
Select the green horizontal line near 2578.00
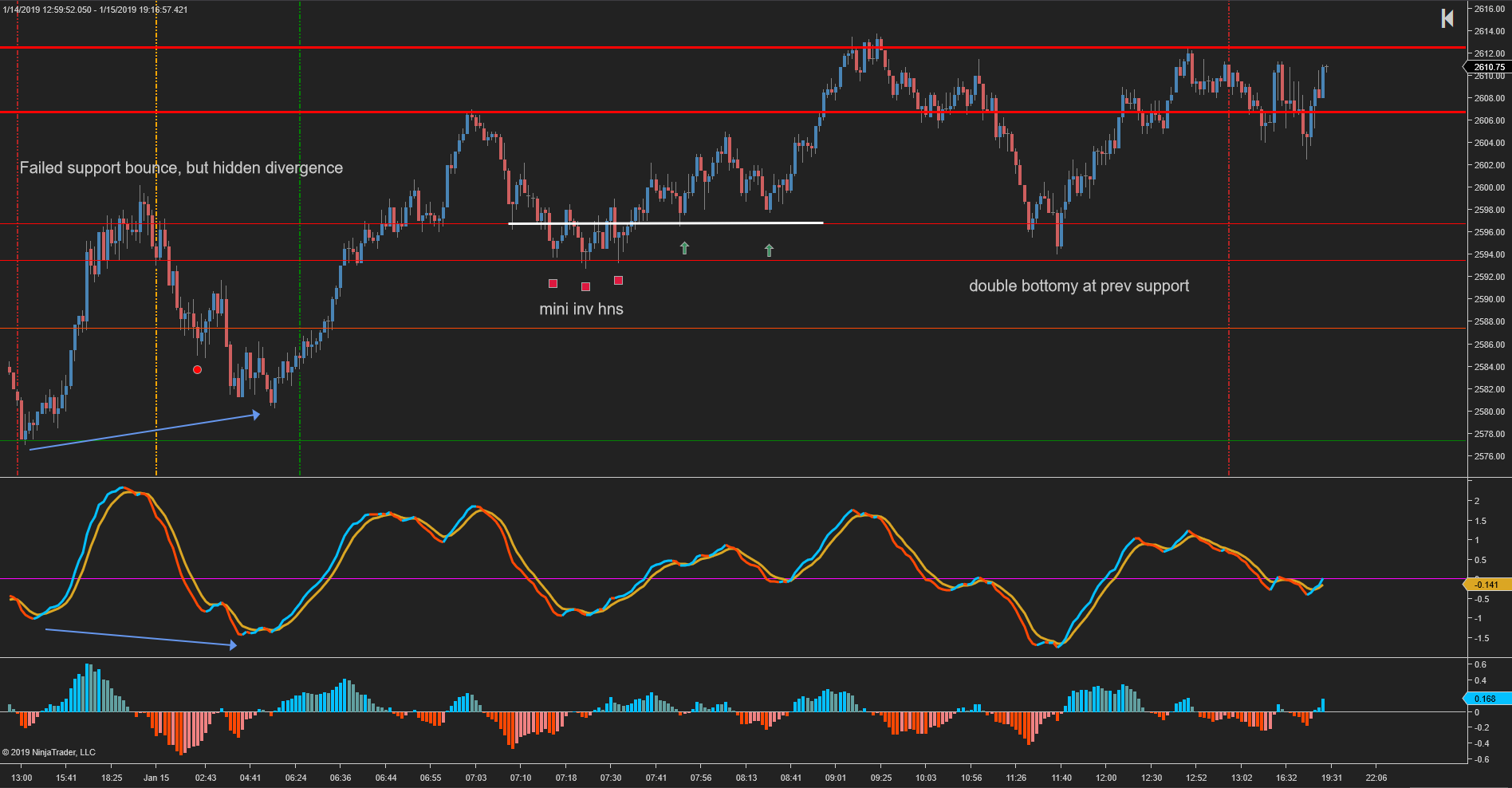[x=733, y=440]
